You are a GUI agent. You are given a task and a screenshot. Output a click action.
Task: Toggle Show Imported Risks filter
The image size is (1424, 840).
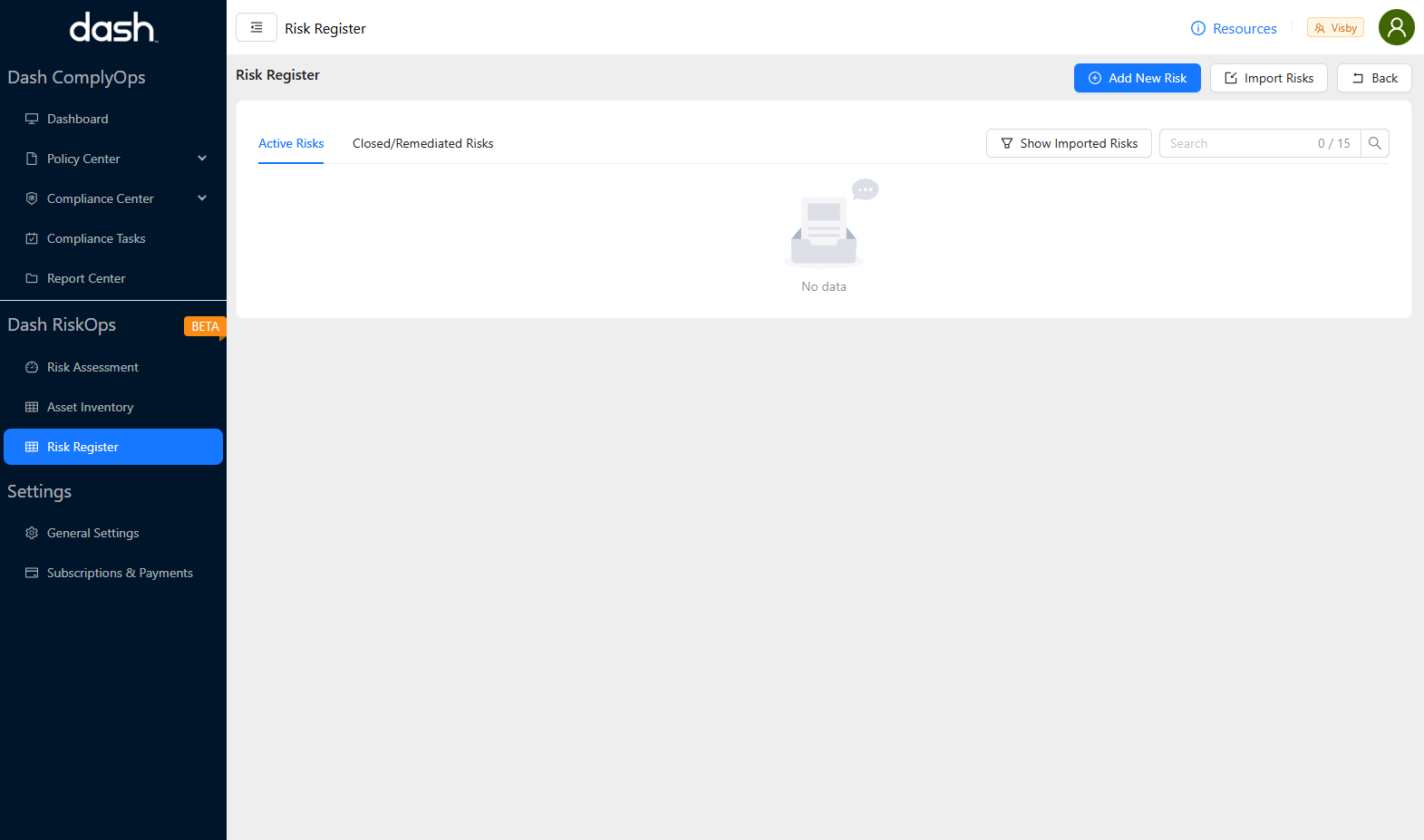1069,143
